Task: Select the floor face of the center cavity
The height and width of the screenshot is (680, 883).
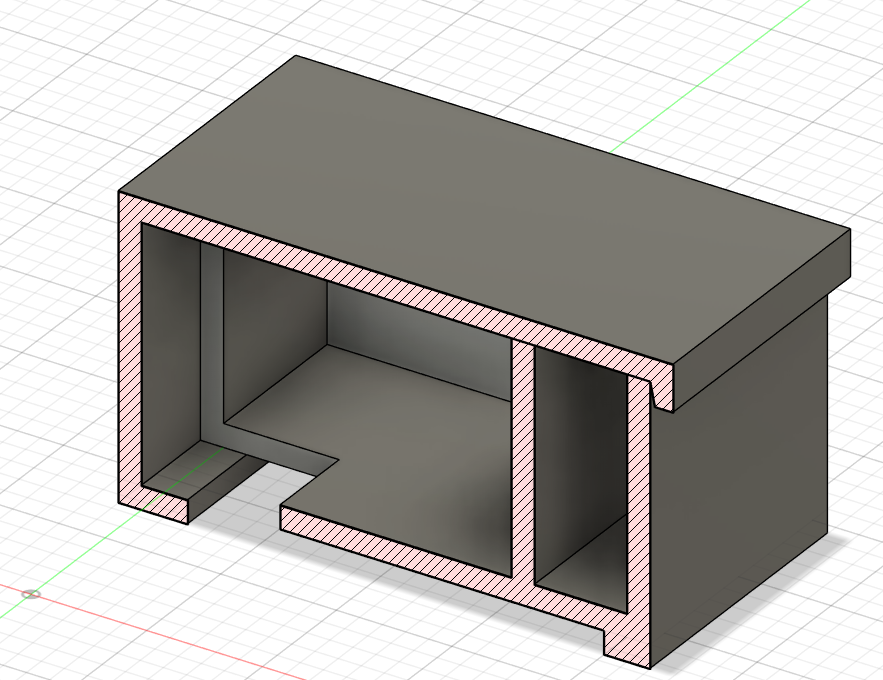Action: [405, 450]
